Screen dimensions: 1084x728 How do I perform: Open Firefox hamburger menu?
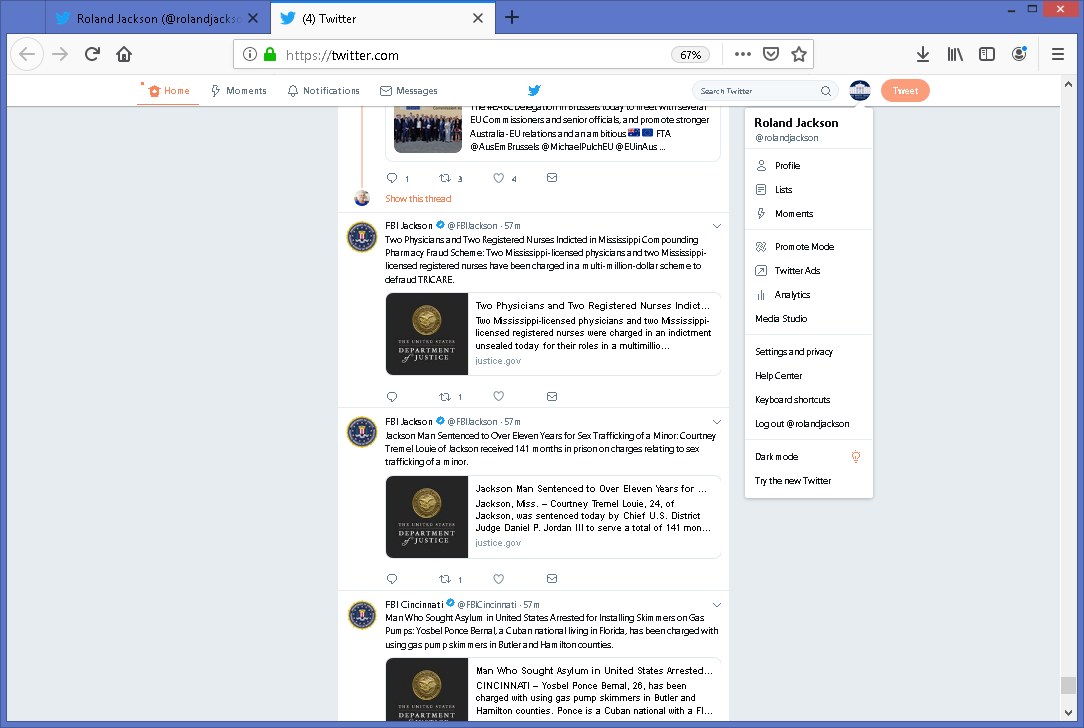click(x=1058, y=55)
